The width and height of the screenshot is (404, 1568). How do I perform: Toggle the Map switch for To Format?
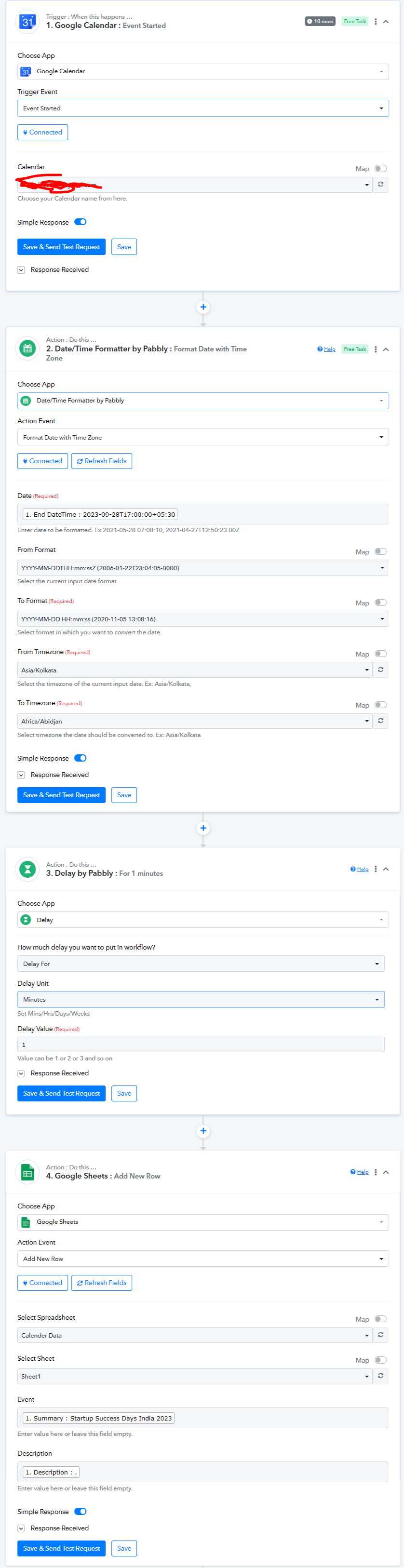380,603
